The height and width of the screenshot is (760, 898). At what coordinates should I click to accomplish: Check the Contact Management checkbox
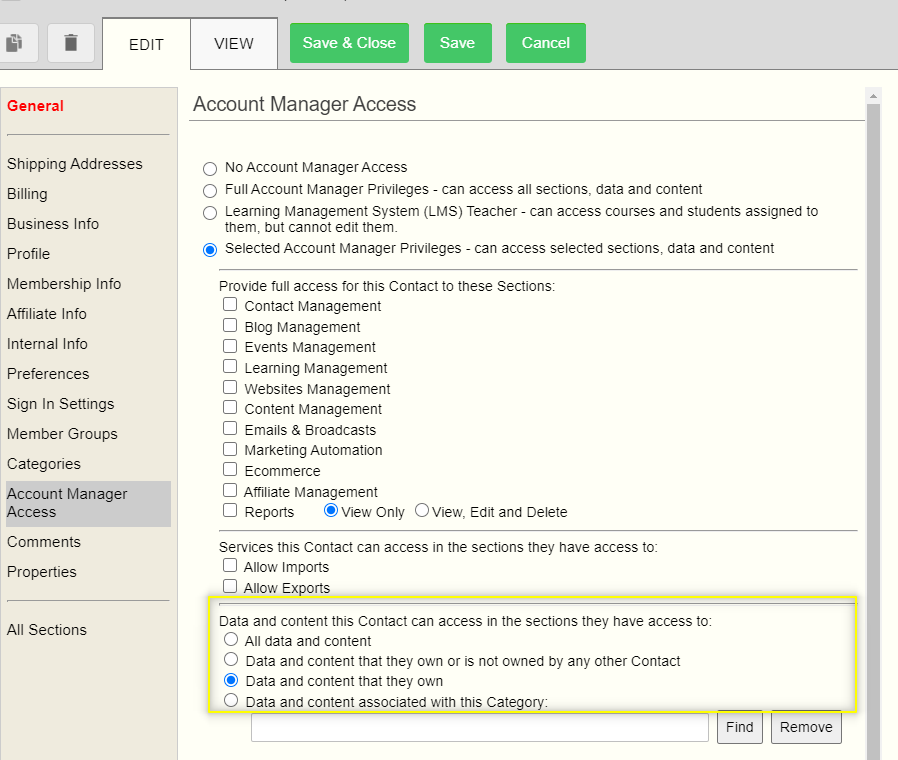230,304
